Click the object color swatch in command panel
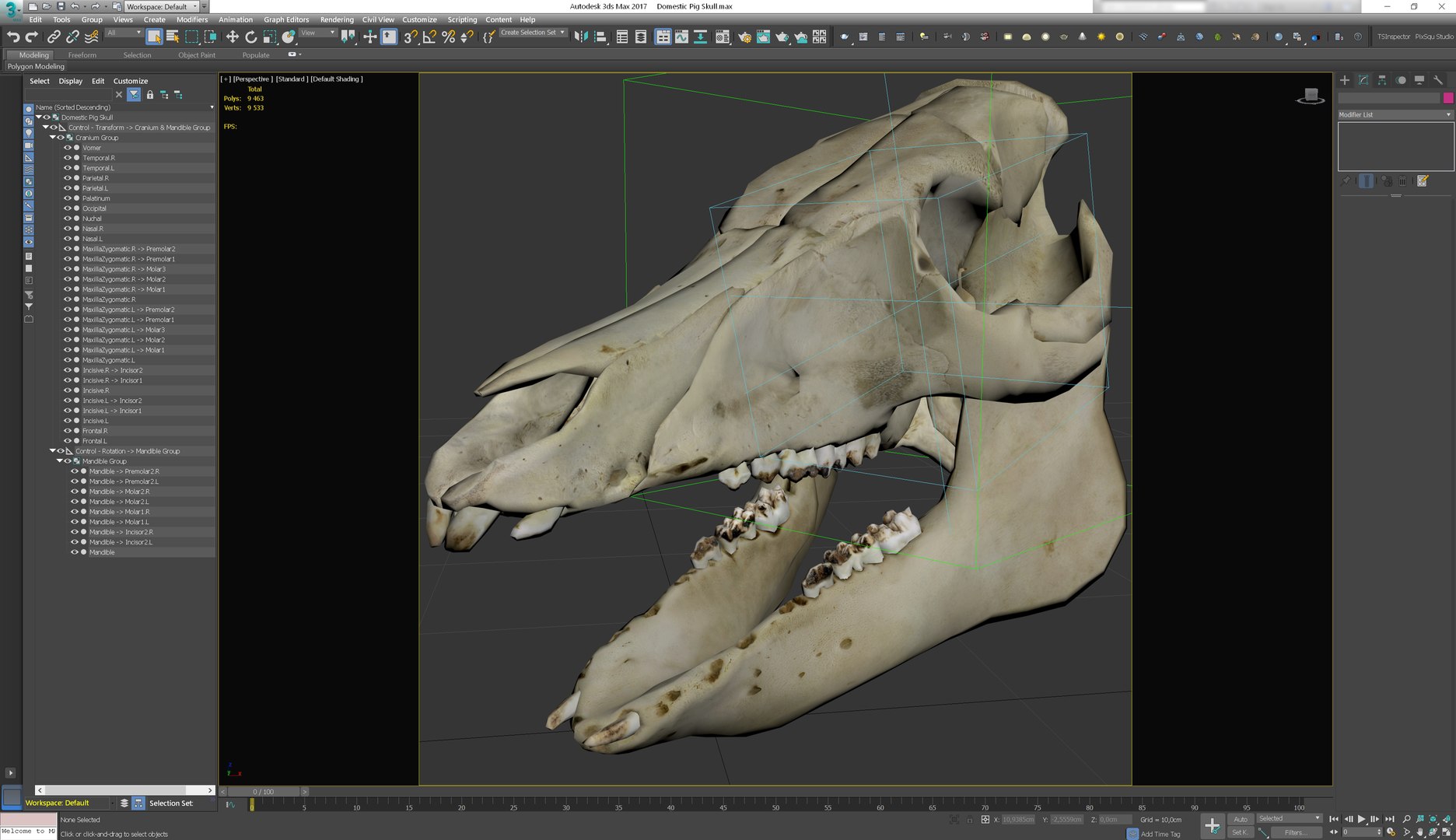The image size is (1456, 840). point(1448,98)
